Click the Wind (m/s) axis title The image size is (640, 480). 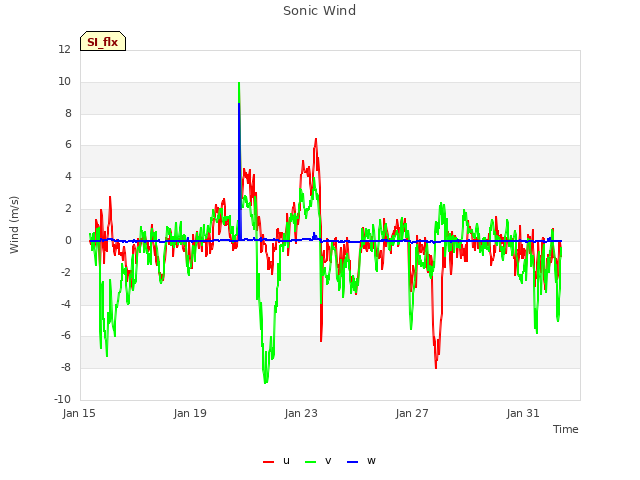(14, 225)
